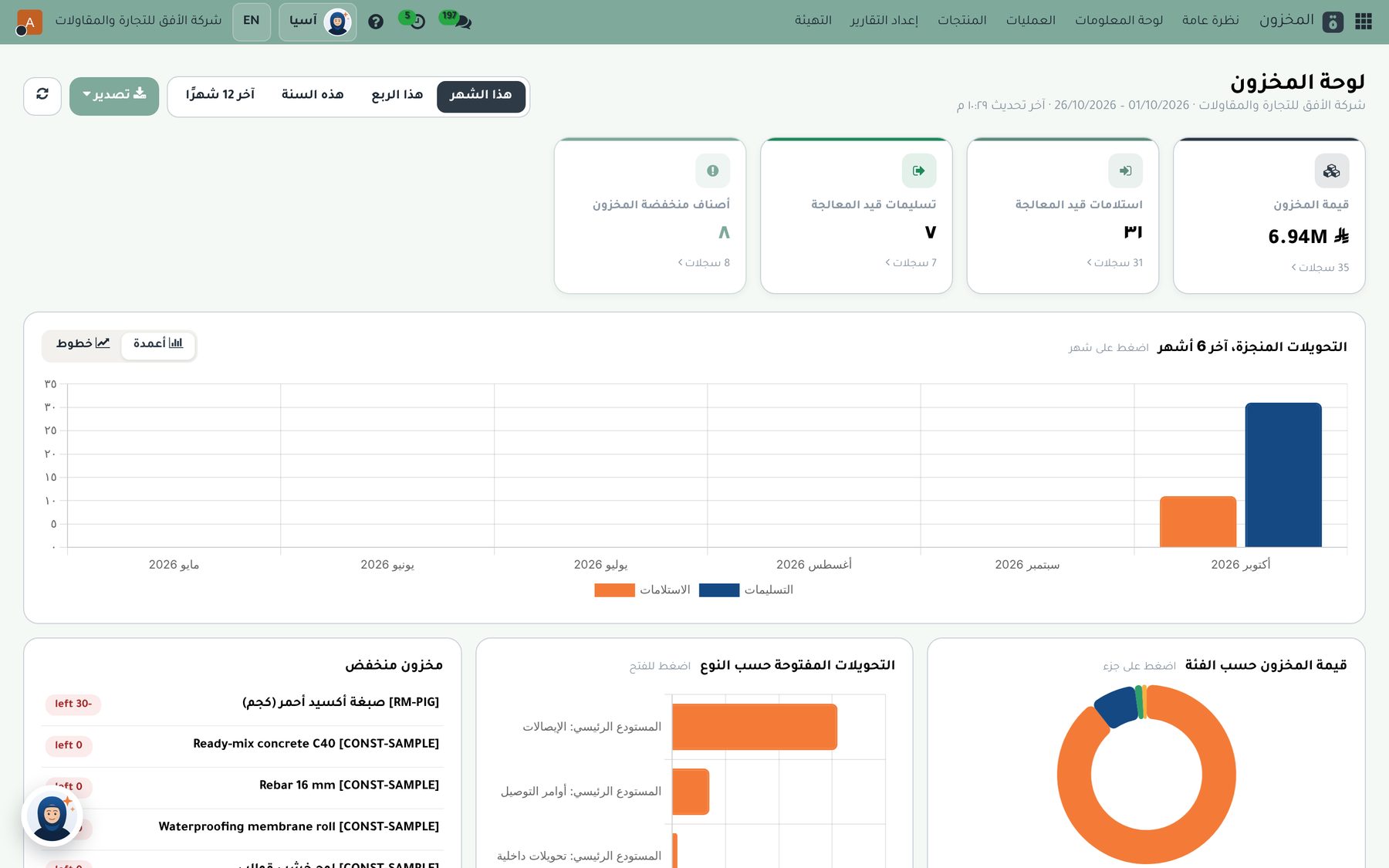This screenshot has width=1389, height=868.
Task: Switch chart to أعمدة (bars) view
Action: coord(158,344)
